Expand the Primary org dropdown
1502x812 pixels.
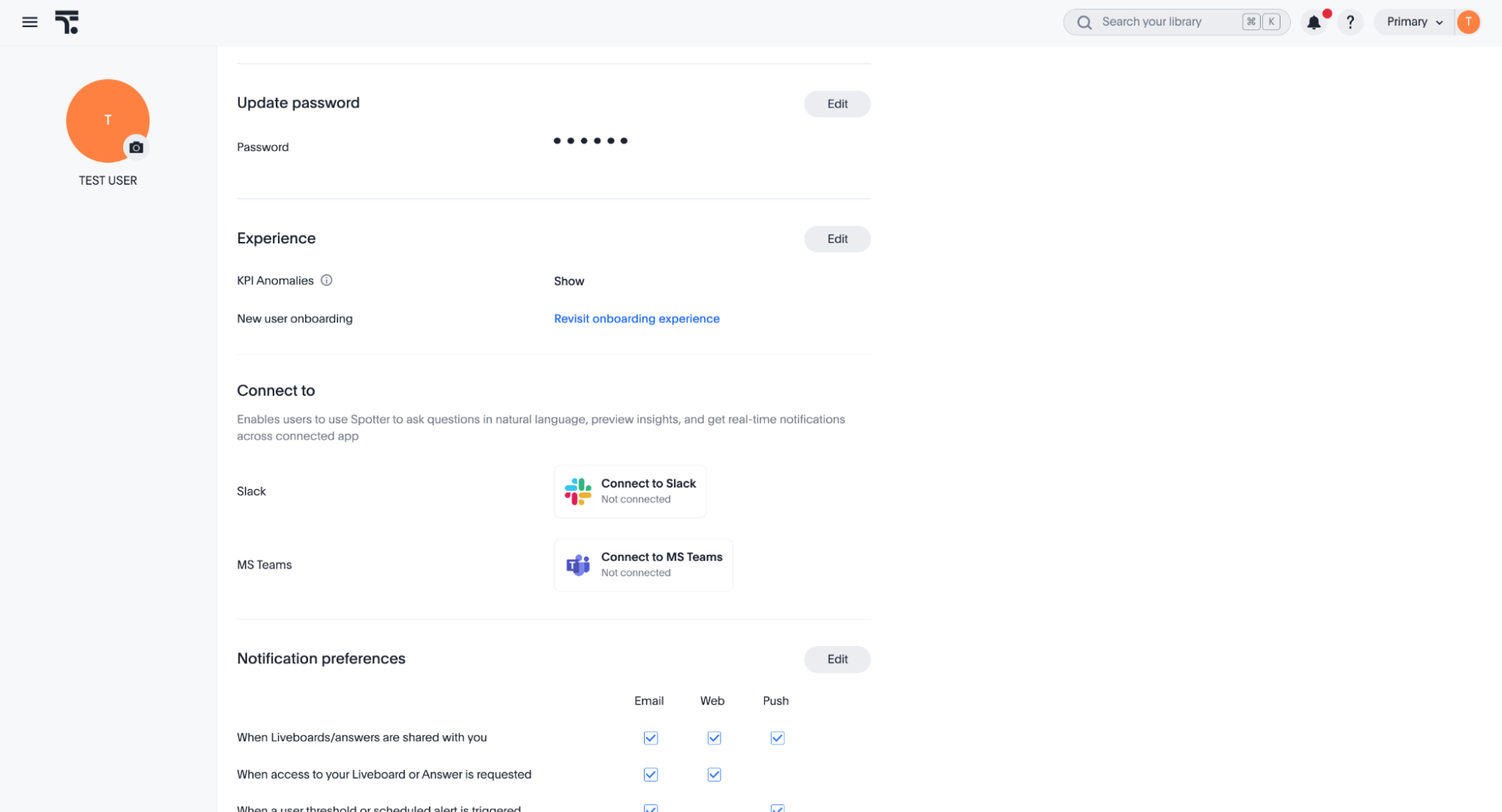[x=1414, y=22]
